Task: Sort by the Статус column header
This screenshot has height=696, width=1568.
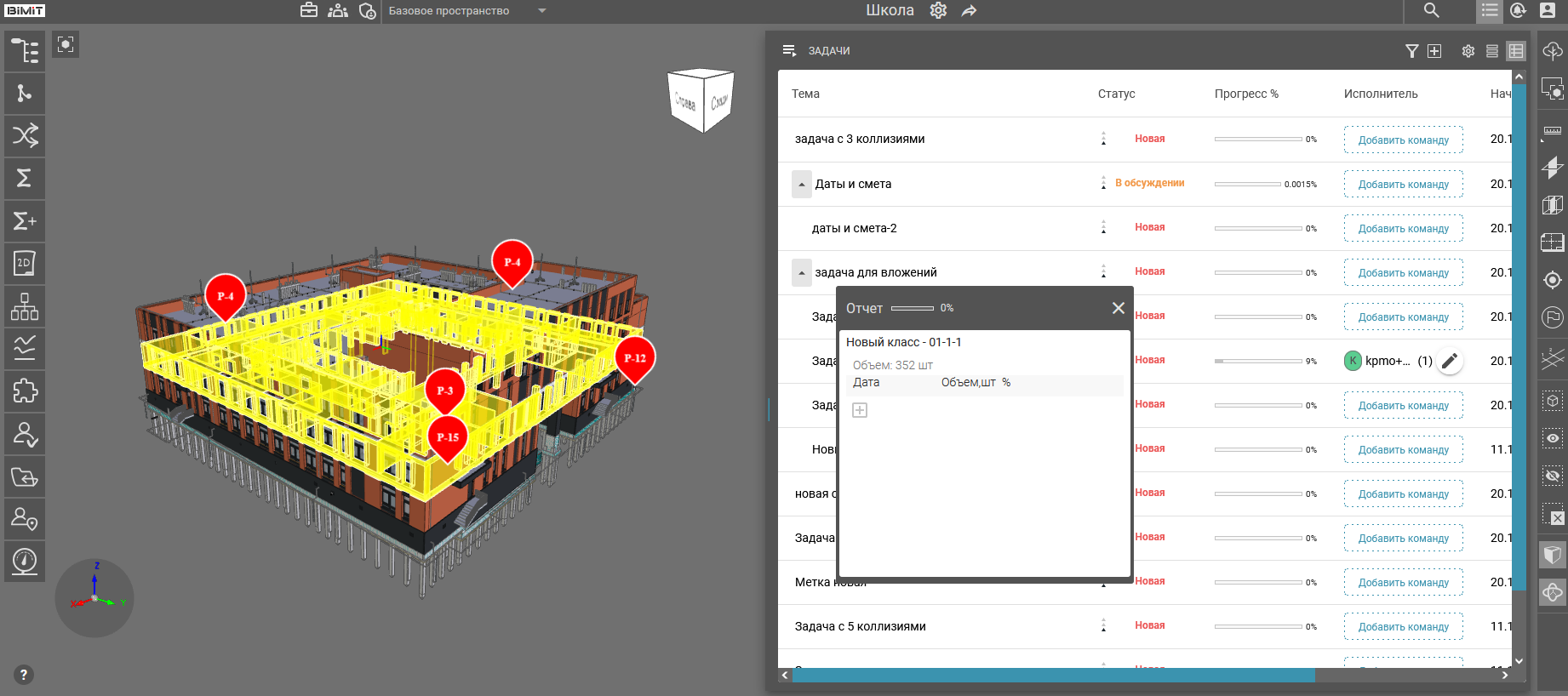Action: click(1116, 94)
